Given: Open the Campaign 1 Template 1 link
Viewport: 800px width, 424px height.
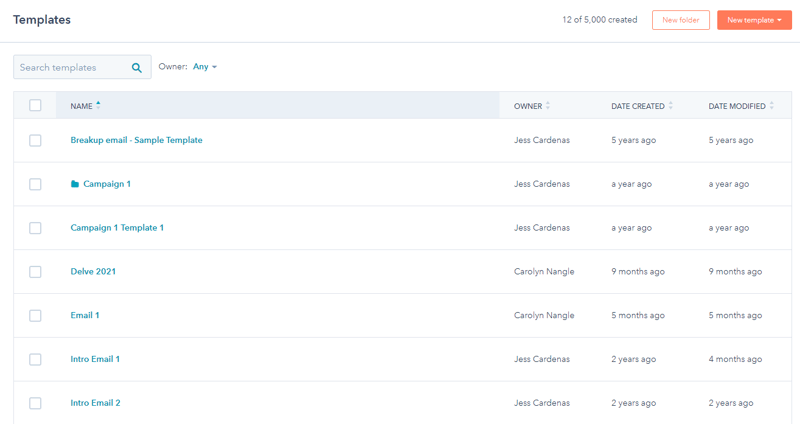Looking at the screenshot, I should [117, 228].
